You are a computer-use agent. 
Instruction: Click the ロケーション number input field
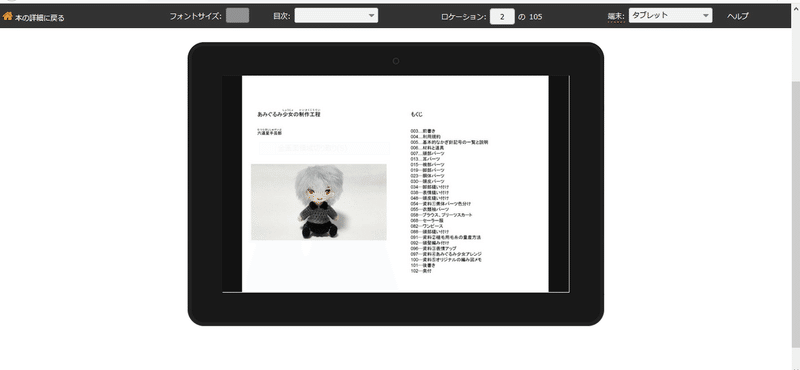(x=502, y=16)
